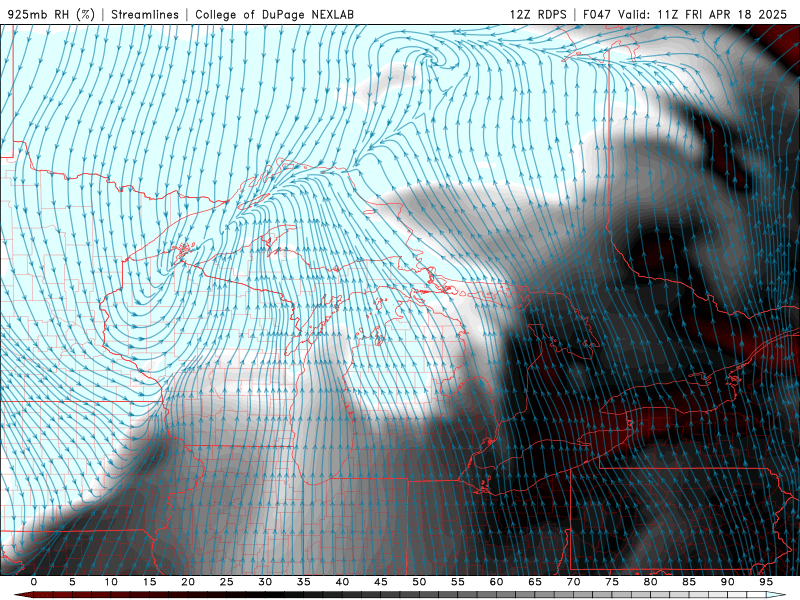This screenshot has width=800, height=600.
Task: Click the '70' colorbar scale label
Action: [573, 582]
